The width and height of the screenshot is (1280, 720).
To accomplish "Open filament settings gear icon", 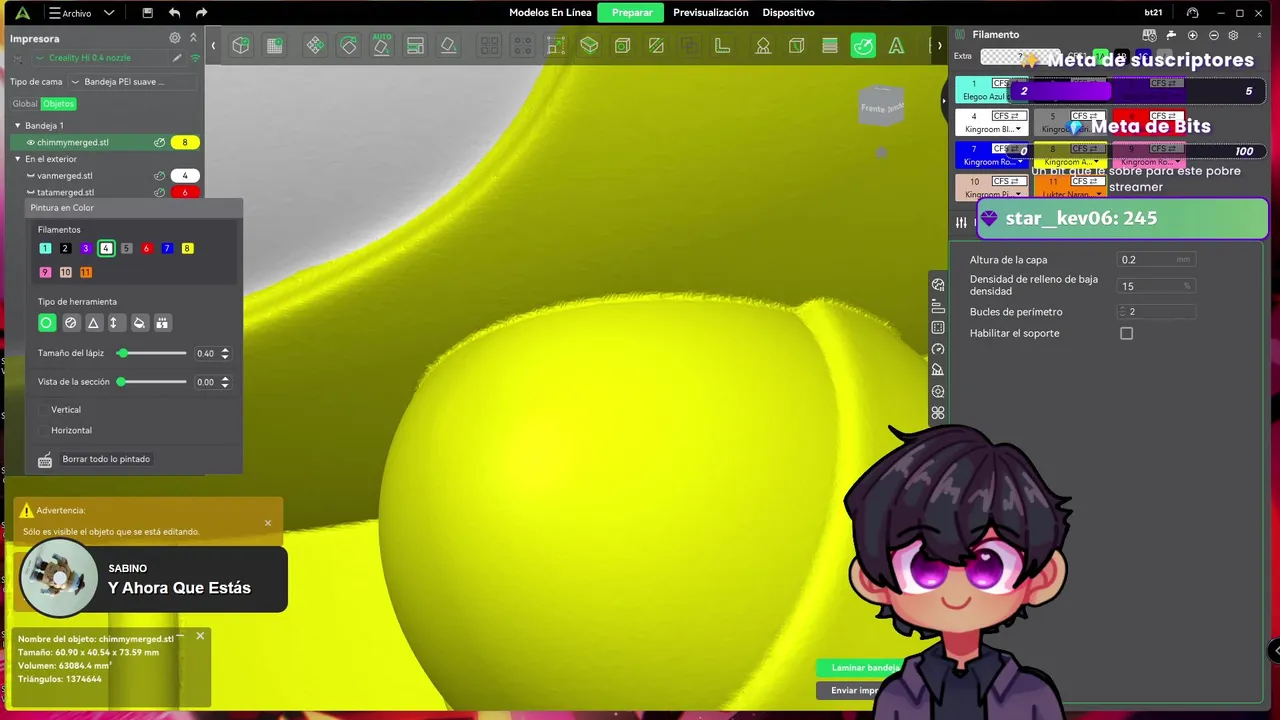I will pyautogui.click(x=1233, y=35).
